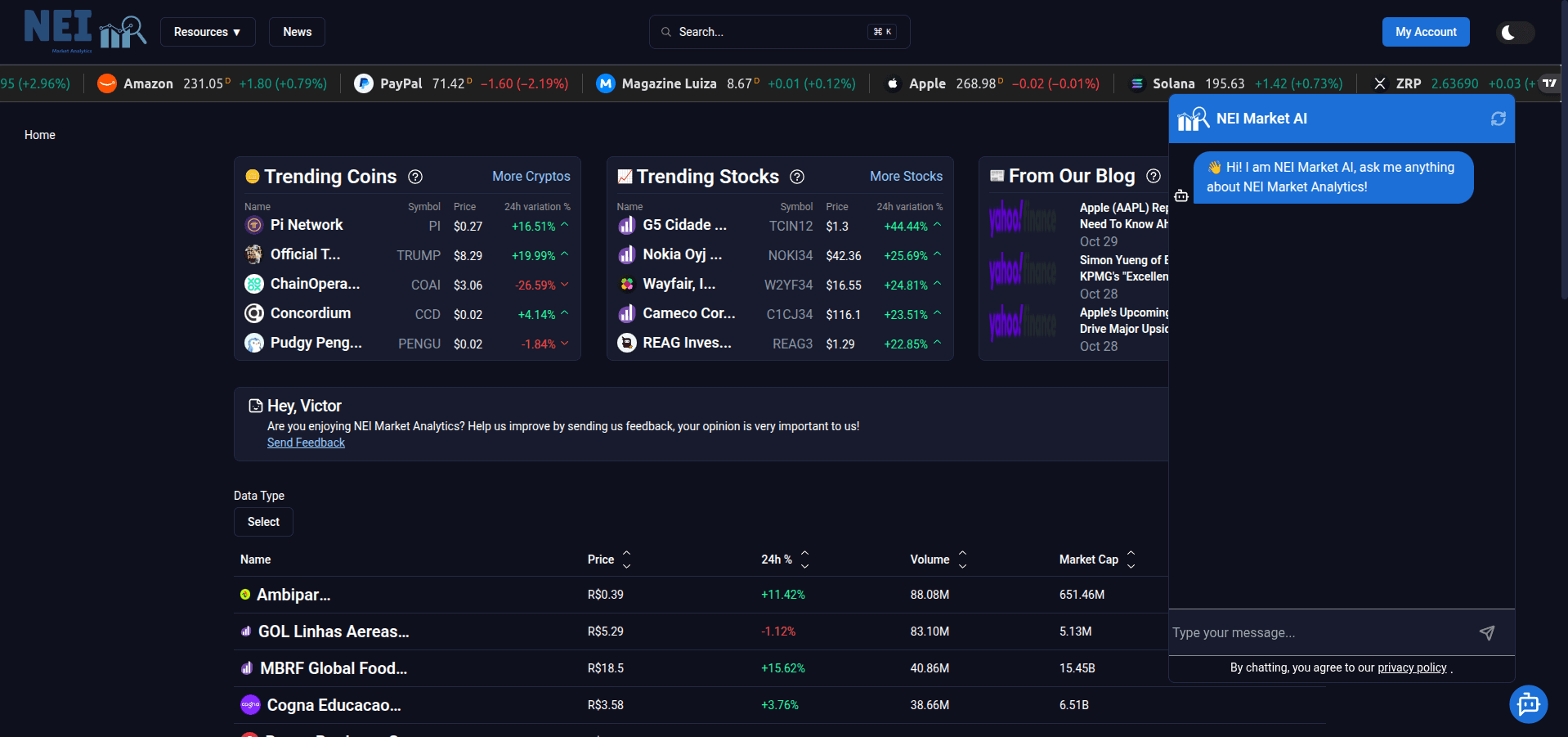Click the send message paper plane icon
This screenshot has width=1568, height=737.
pos(1487,632)
